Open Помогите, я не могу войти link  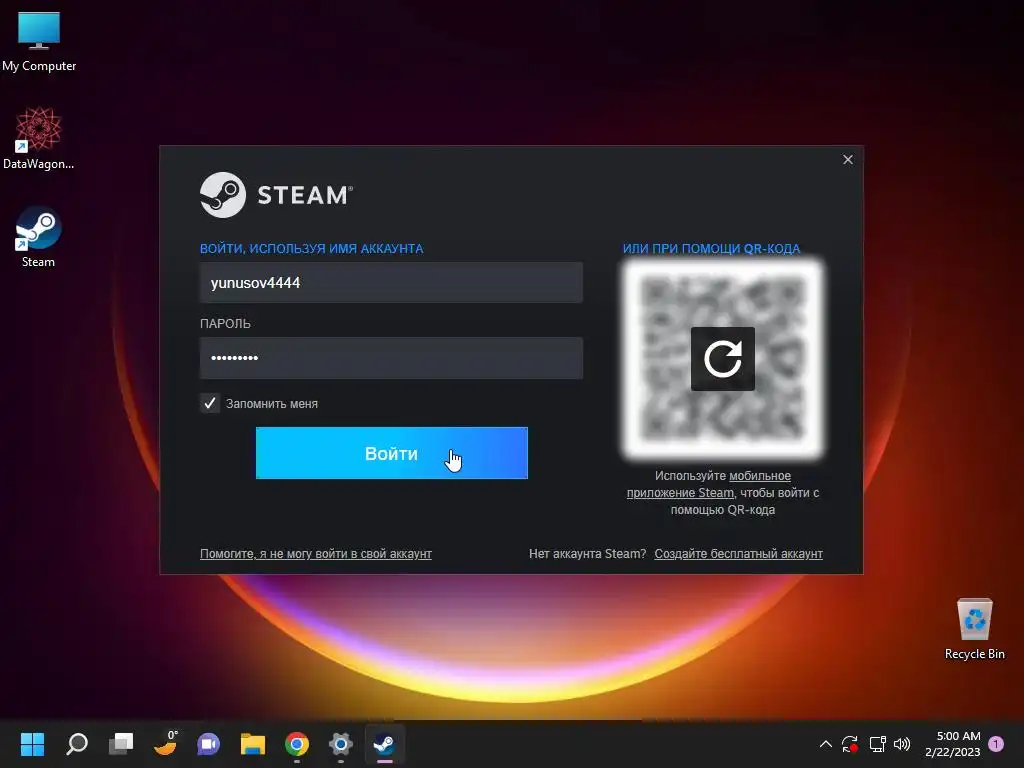click(315, 554)
